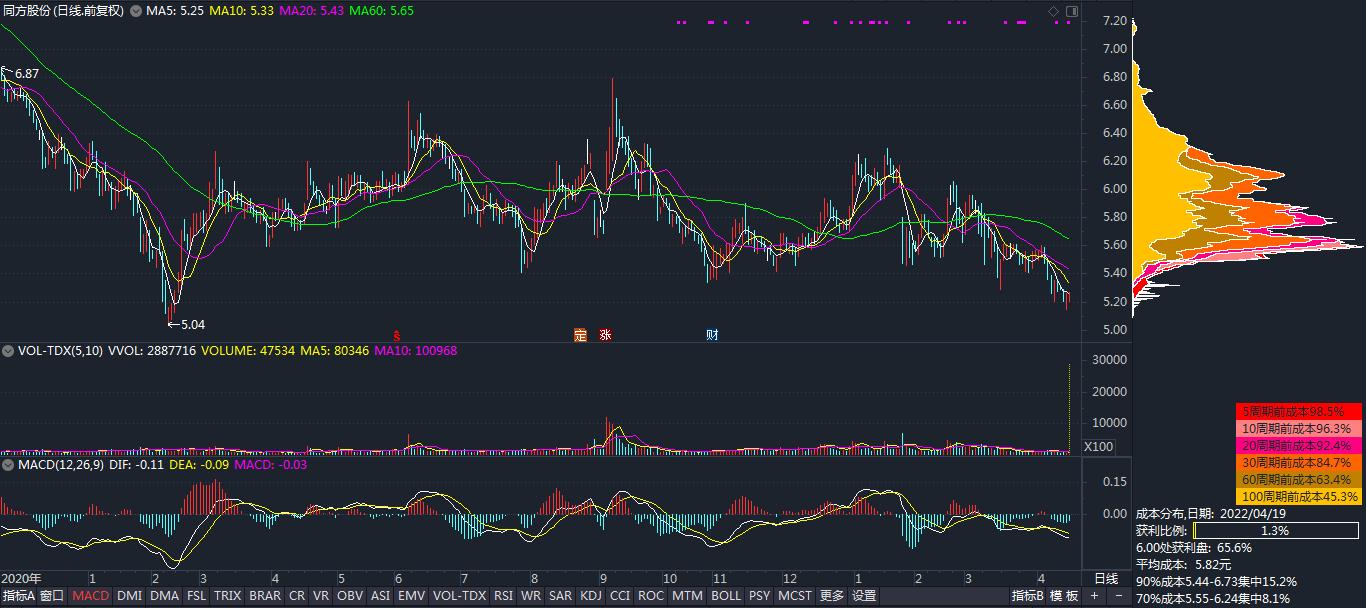The width and height of the screenshot is (1366, 608).
Task: Select the TRIX indicator tab
Action: 228,596
